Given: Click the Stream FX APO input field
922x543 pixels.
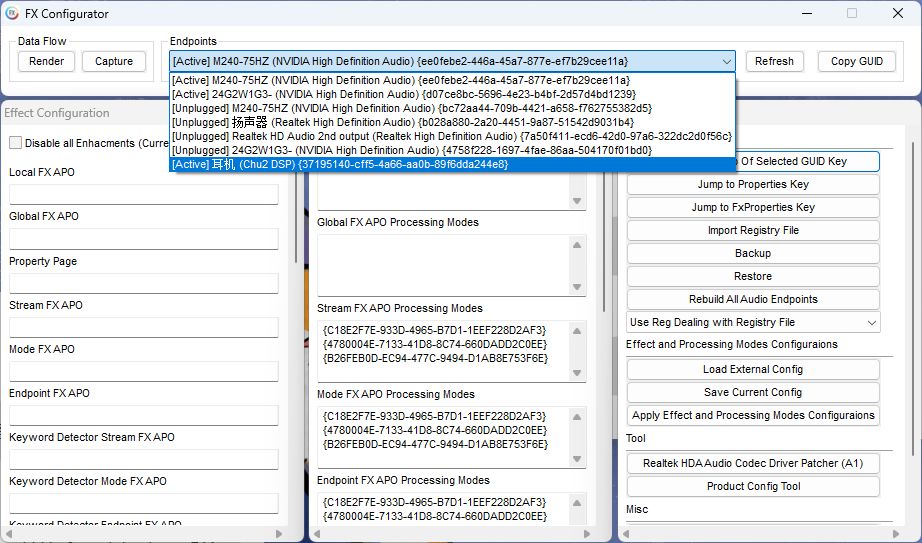Looking at the screenshot, I should pyautogui.click(x=144, y=327).
